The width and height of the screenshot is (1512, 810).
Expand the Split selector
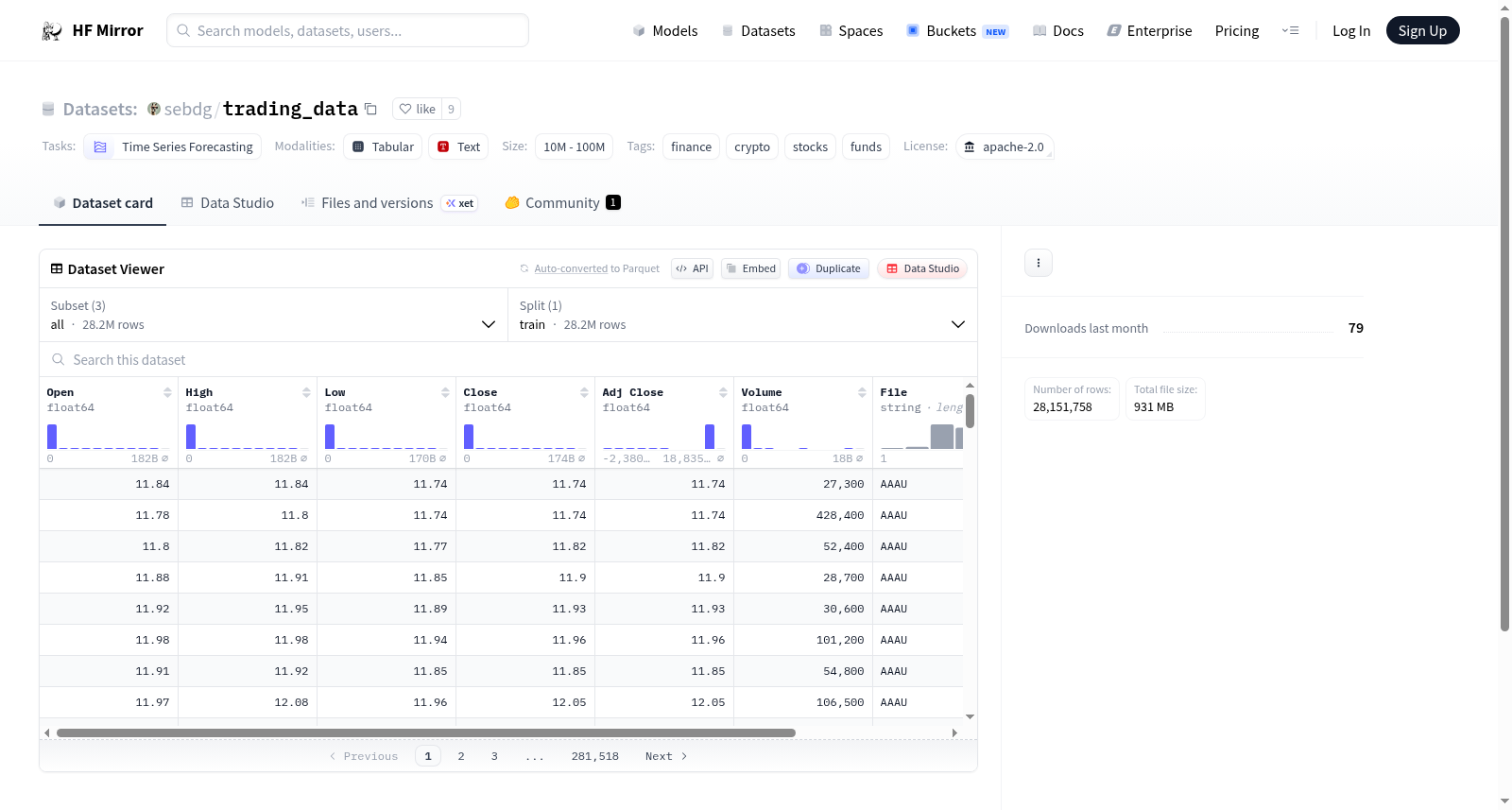[x=743, y=315]
